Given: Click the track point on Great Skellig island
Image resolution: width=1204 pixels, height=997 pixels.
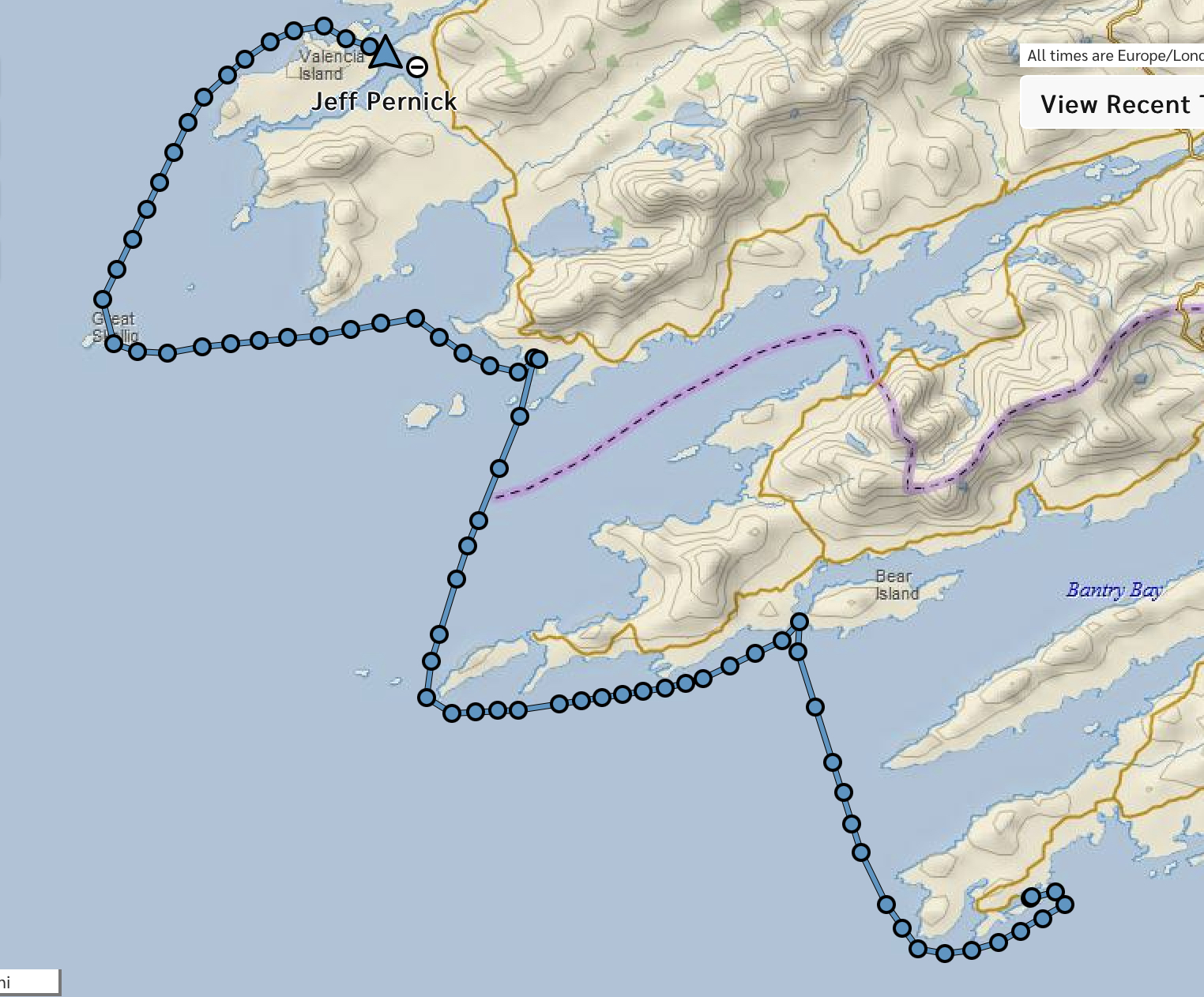Looking at the screenshot, I should tap(114, 343).
